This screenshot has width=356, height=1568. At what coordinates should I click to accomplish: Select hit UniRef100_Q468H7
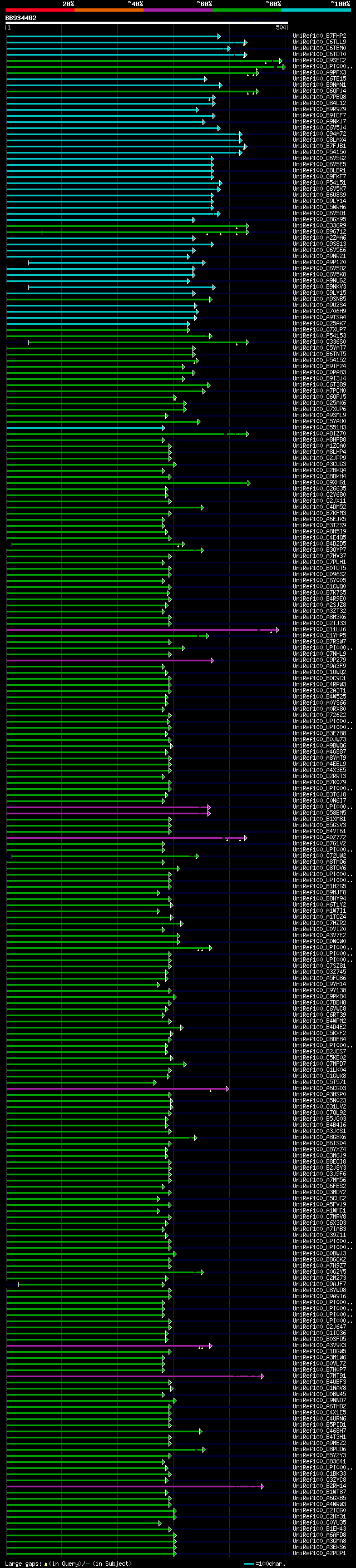coord(319,1432)
